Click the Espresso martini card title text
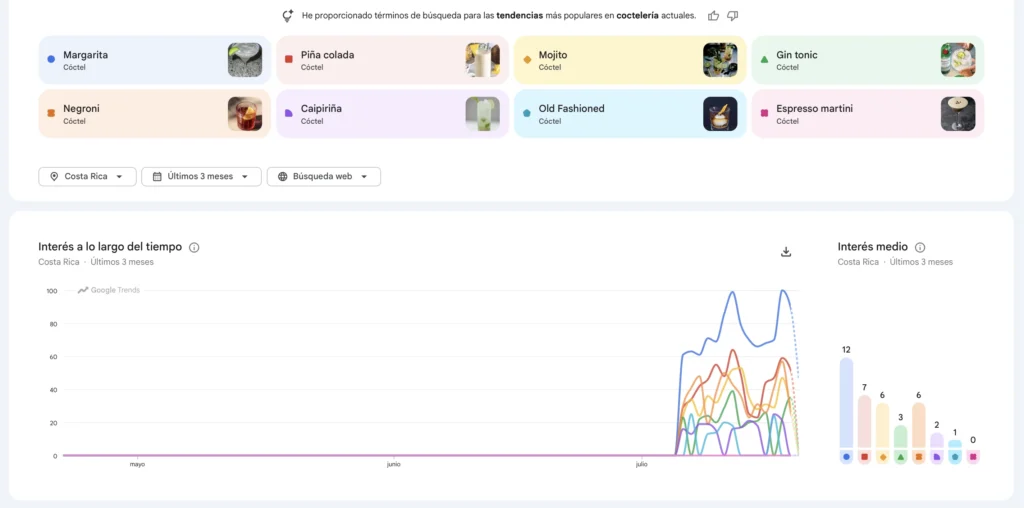The image size is (1024, 508). coord(814,108)
